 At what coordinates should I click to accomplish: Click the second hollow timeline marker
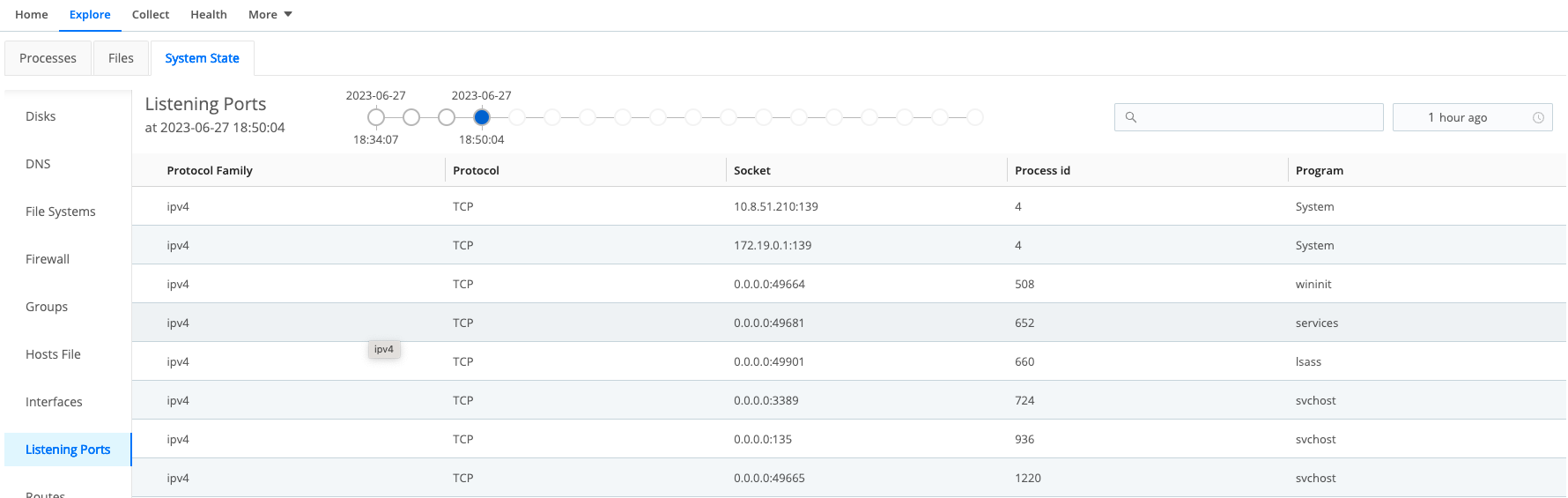point(411,117)
